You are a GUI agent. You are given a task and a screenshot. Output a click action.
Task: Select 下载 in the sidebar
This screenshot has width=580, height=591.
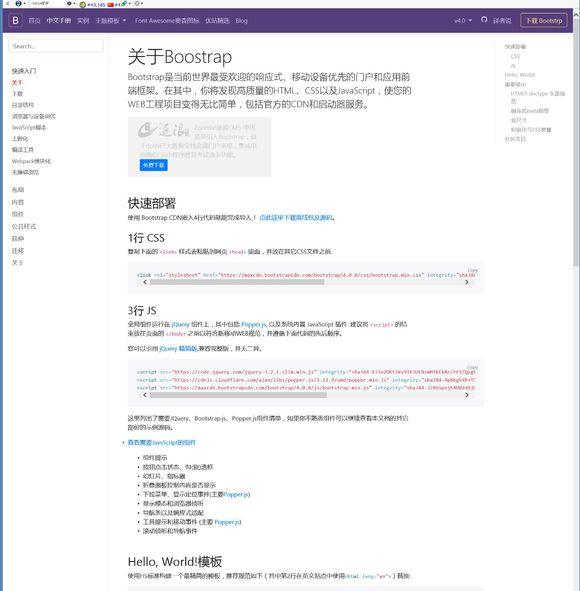(17, 93)
